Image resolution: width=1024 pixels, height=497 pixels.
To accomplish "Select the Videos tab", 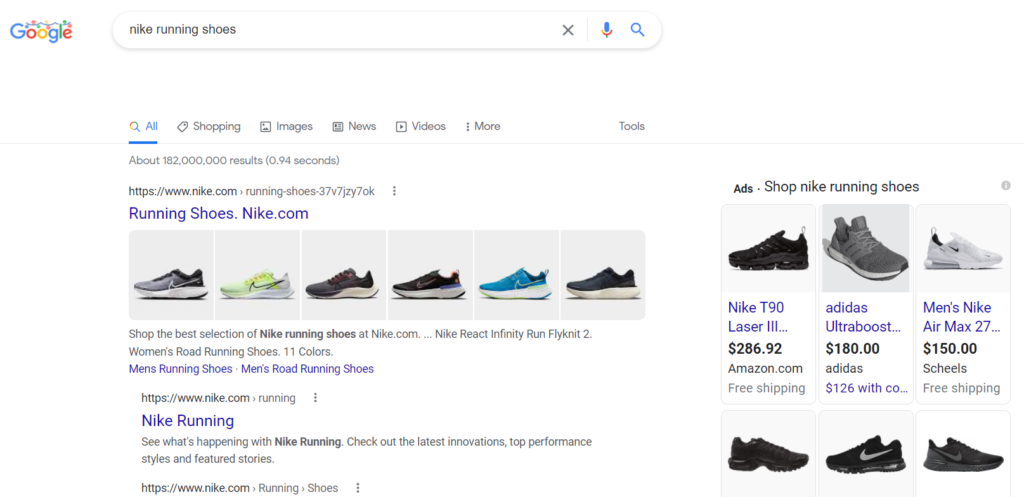I will click(x=421, y=127).
